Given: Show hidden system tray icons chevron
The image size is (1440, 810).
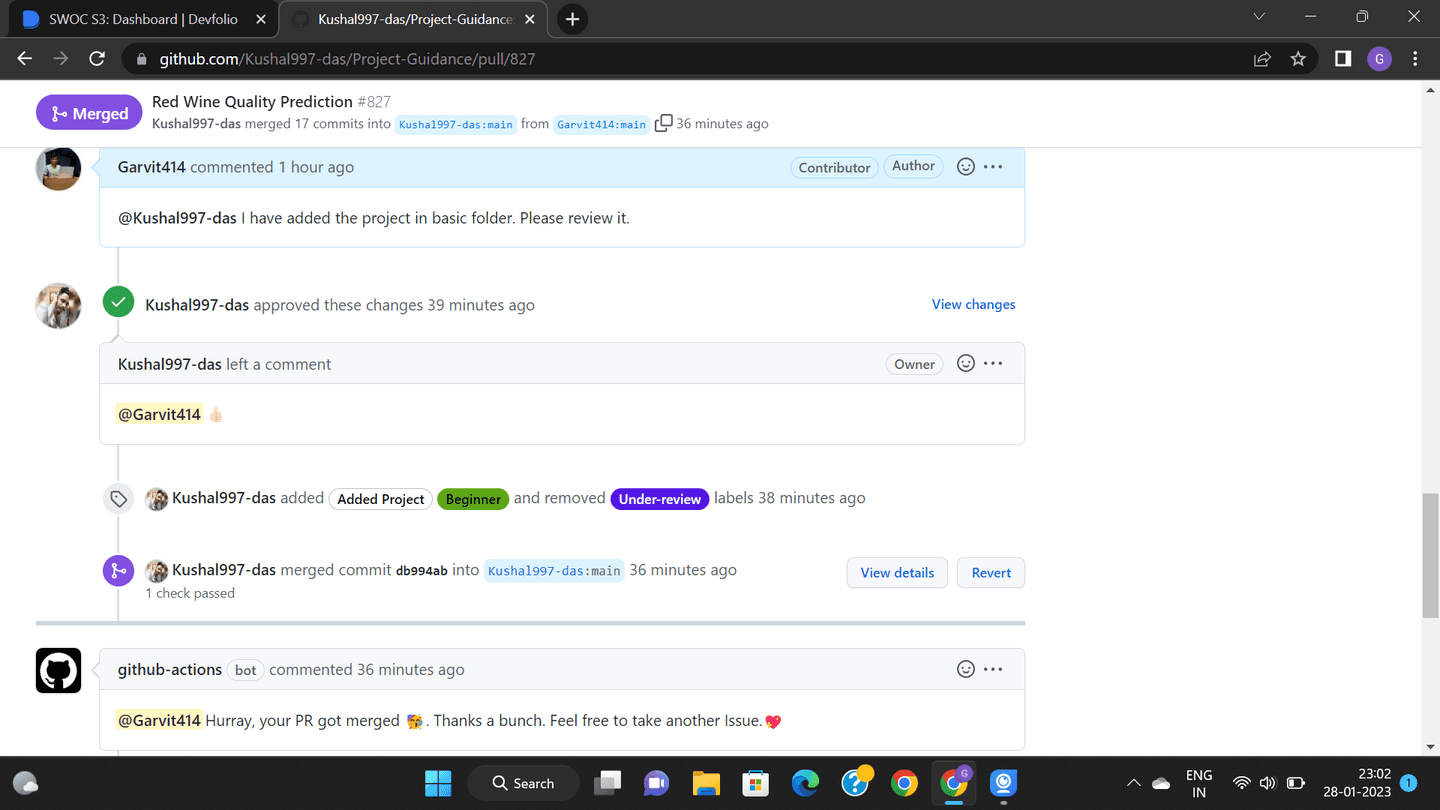Looking at the screenshot, I should tap(1133, 783).
